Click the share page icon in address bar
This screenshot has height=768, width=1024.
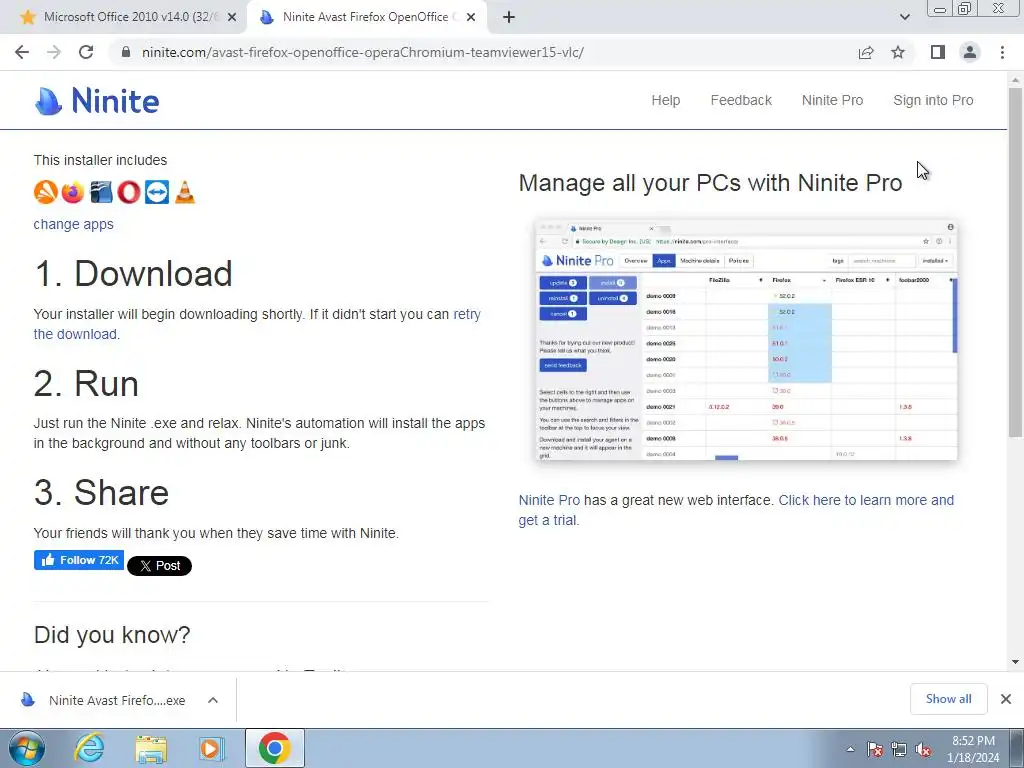pos(866,52)
